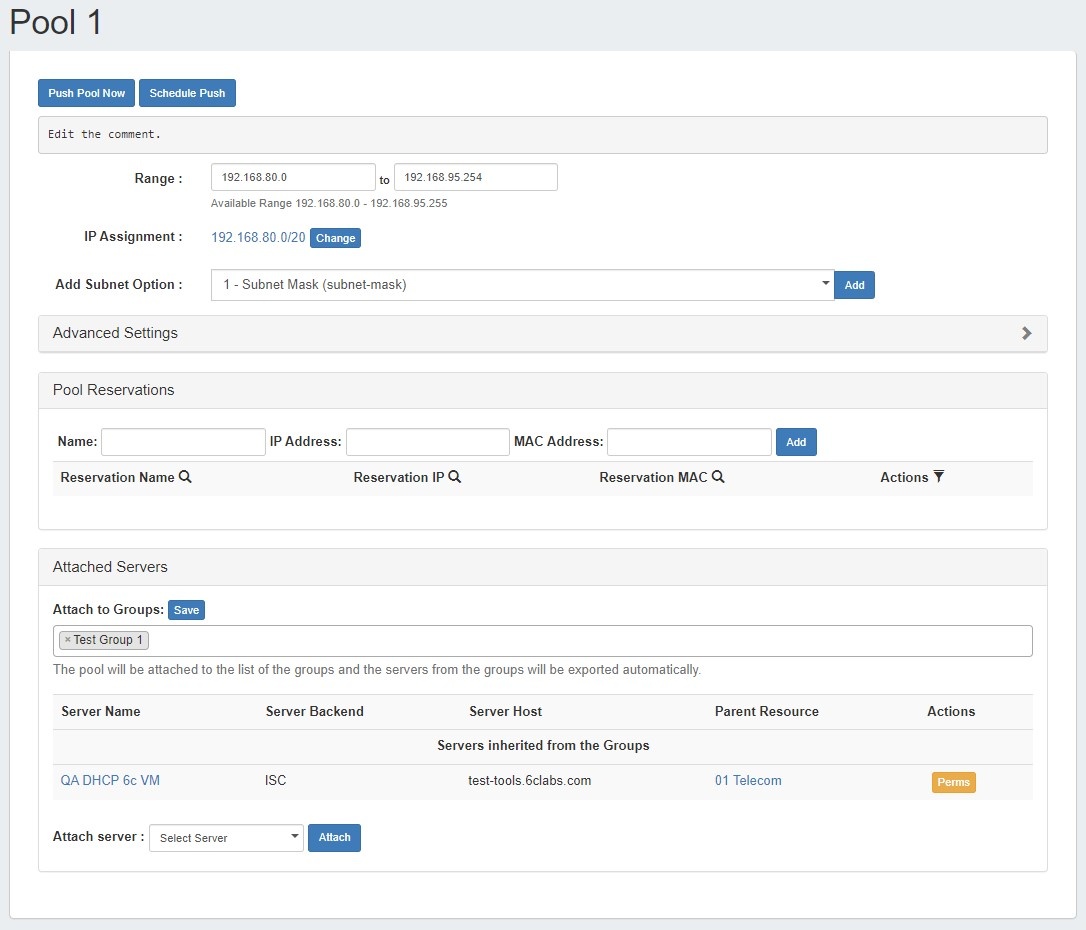
Task: Save the attached groups
Action: pyautogui.click(x=186, y=610)
